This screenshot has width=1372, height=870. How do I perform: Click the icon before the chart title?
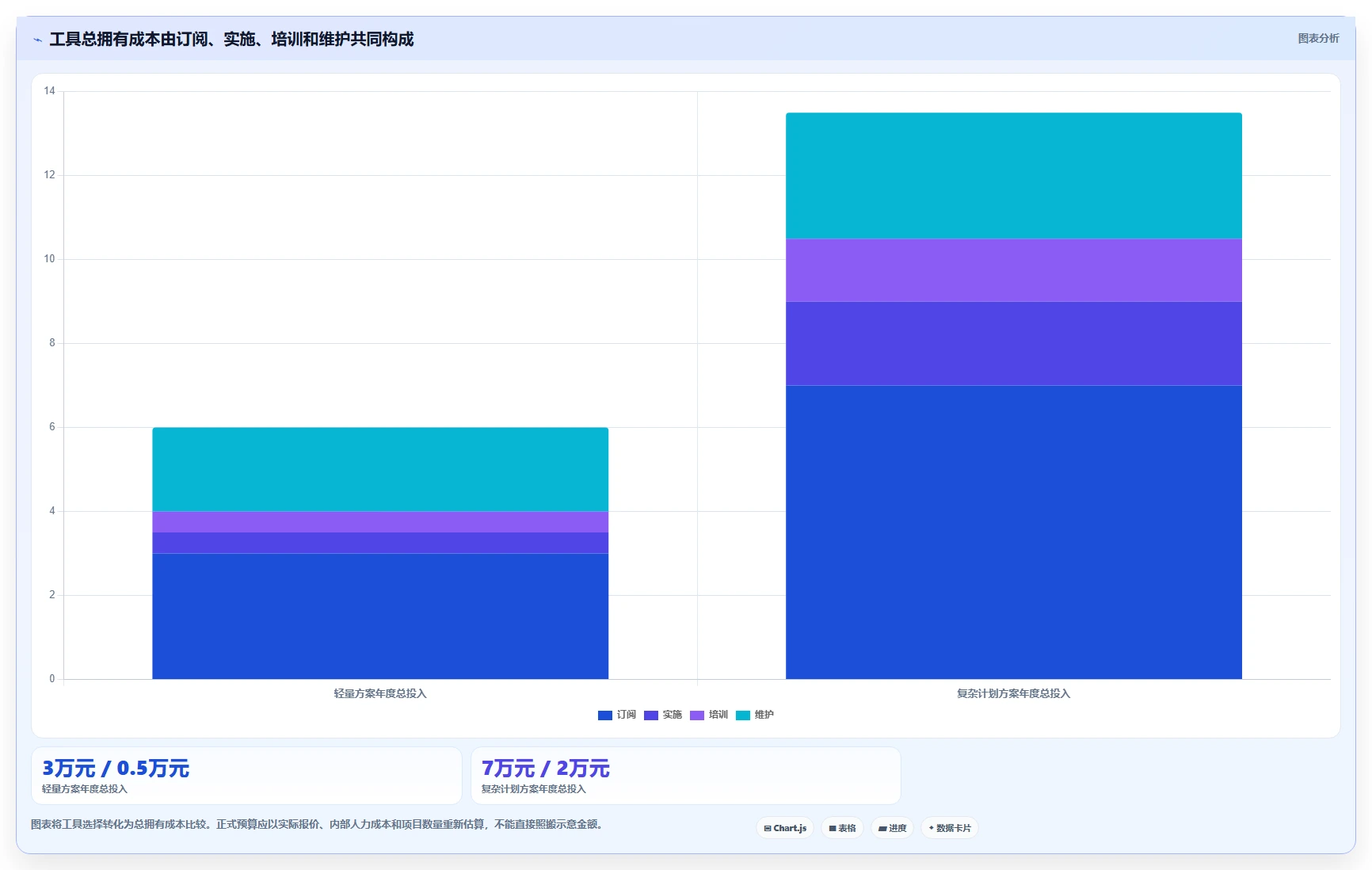37,40
